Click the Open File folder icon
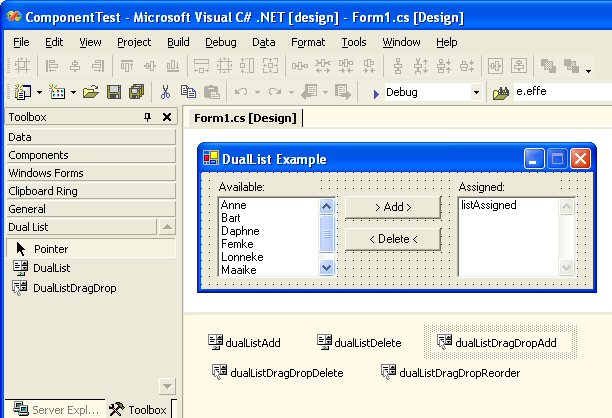The width and height of the screenshot is (612, 418). coord(91,92)
